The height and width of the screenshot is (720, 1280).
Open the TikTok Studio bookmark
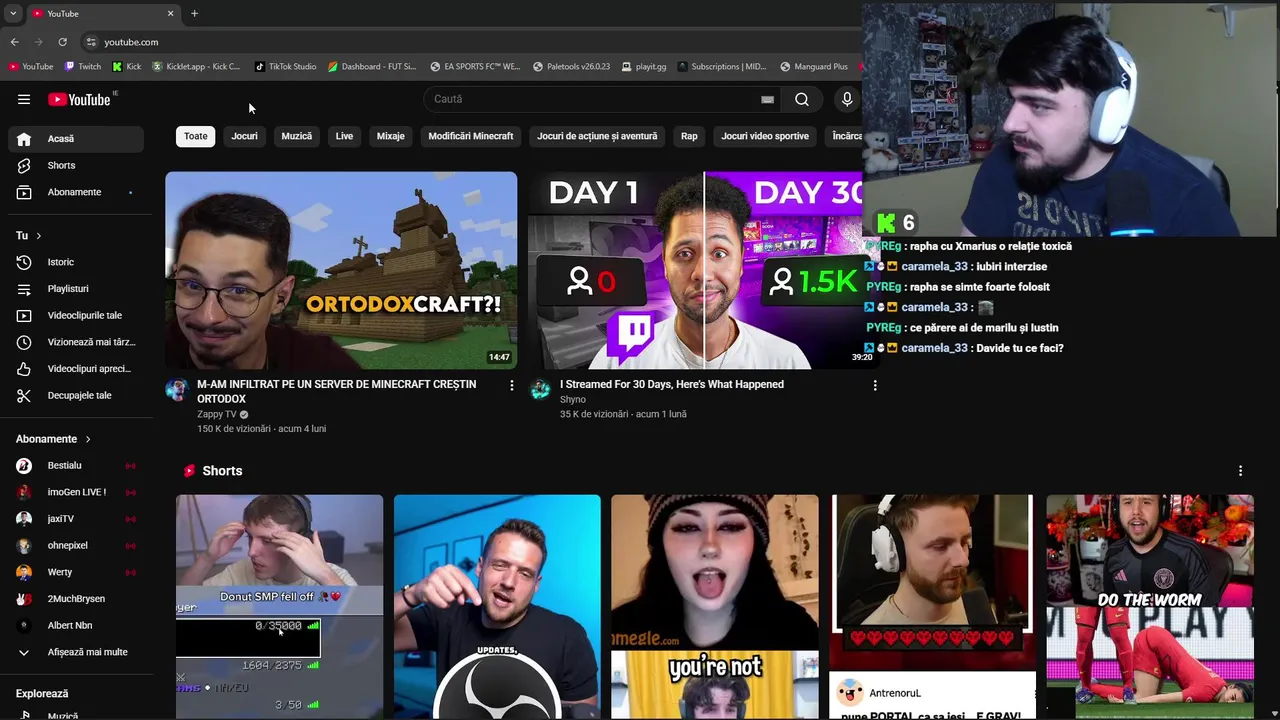tap(286, 67)
